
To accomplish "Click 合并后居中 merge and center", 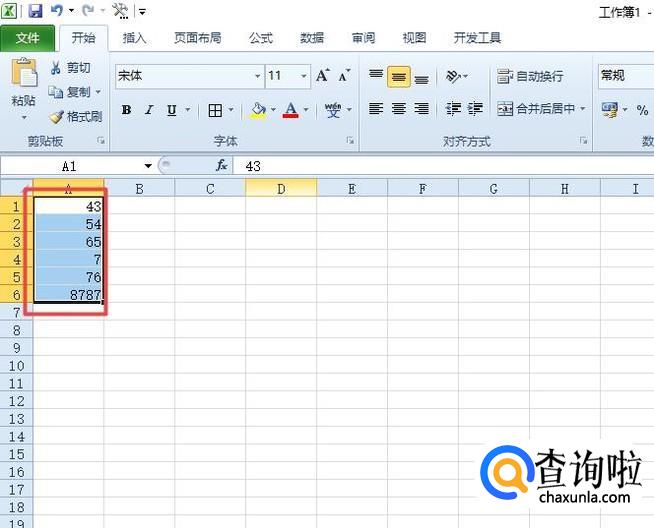I will tap(536, 109).
